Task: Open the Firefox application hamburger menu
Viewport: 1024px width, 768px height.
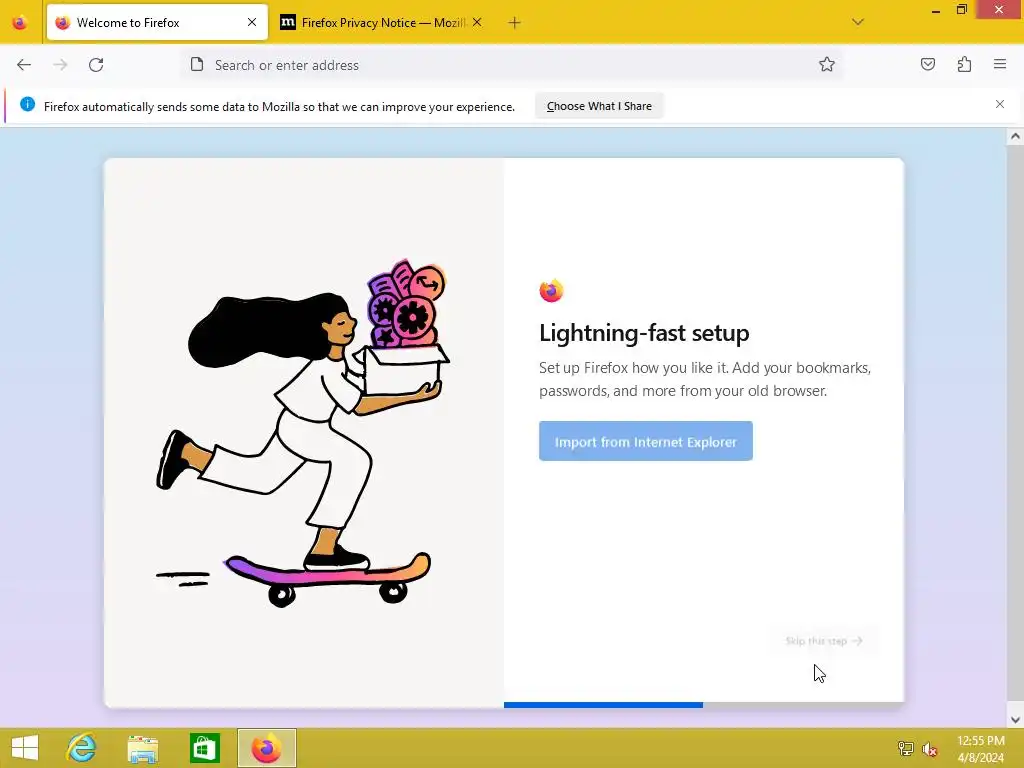Action: (x=1000, y=64)
